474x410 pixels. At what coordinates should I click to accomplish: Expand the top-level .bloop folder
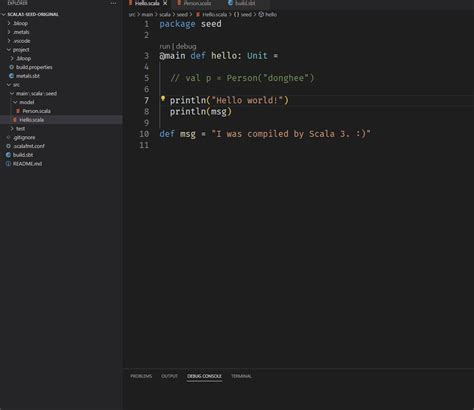(9, 23)
